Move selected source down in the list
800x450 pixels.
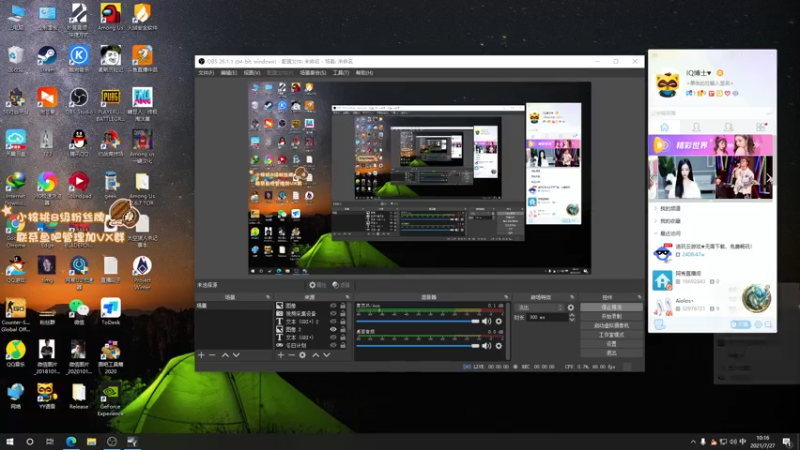(x=327, y=355)
